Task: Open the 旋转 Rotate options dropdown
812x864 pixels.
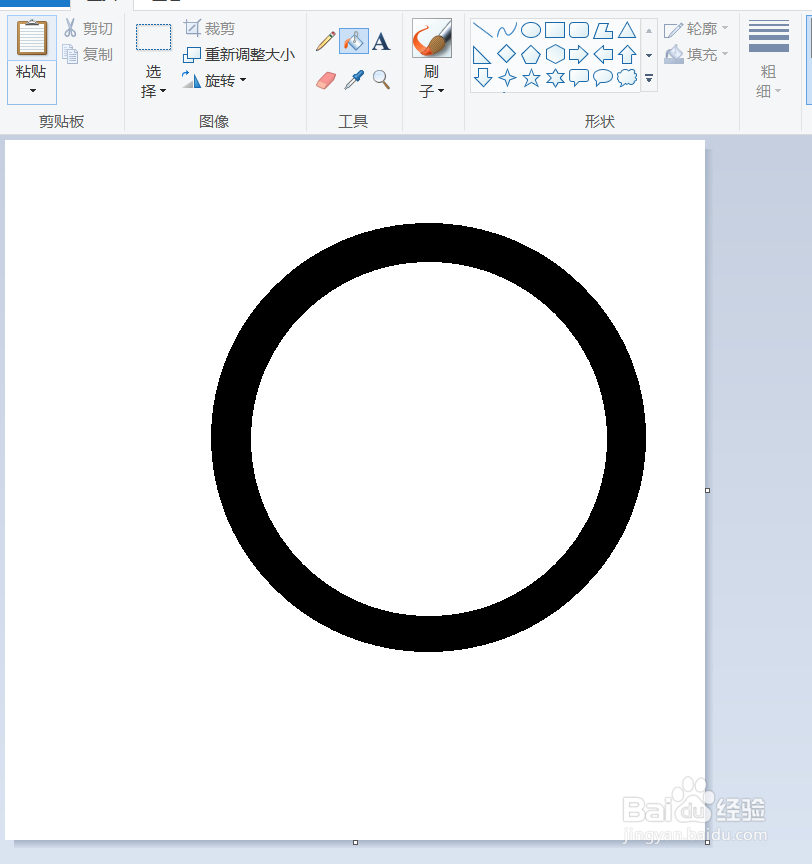Action: click(x=241, y=80)
